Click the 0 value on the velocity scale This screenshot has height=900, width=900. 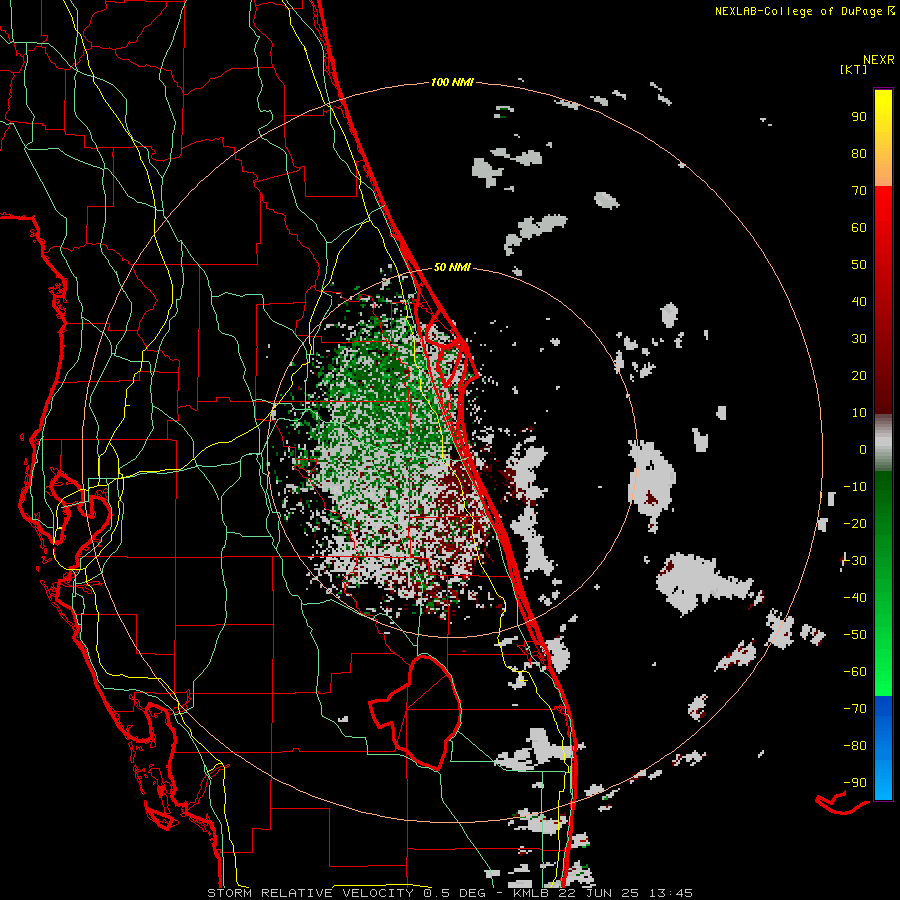click(863, 449)
